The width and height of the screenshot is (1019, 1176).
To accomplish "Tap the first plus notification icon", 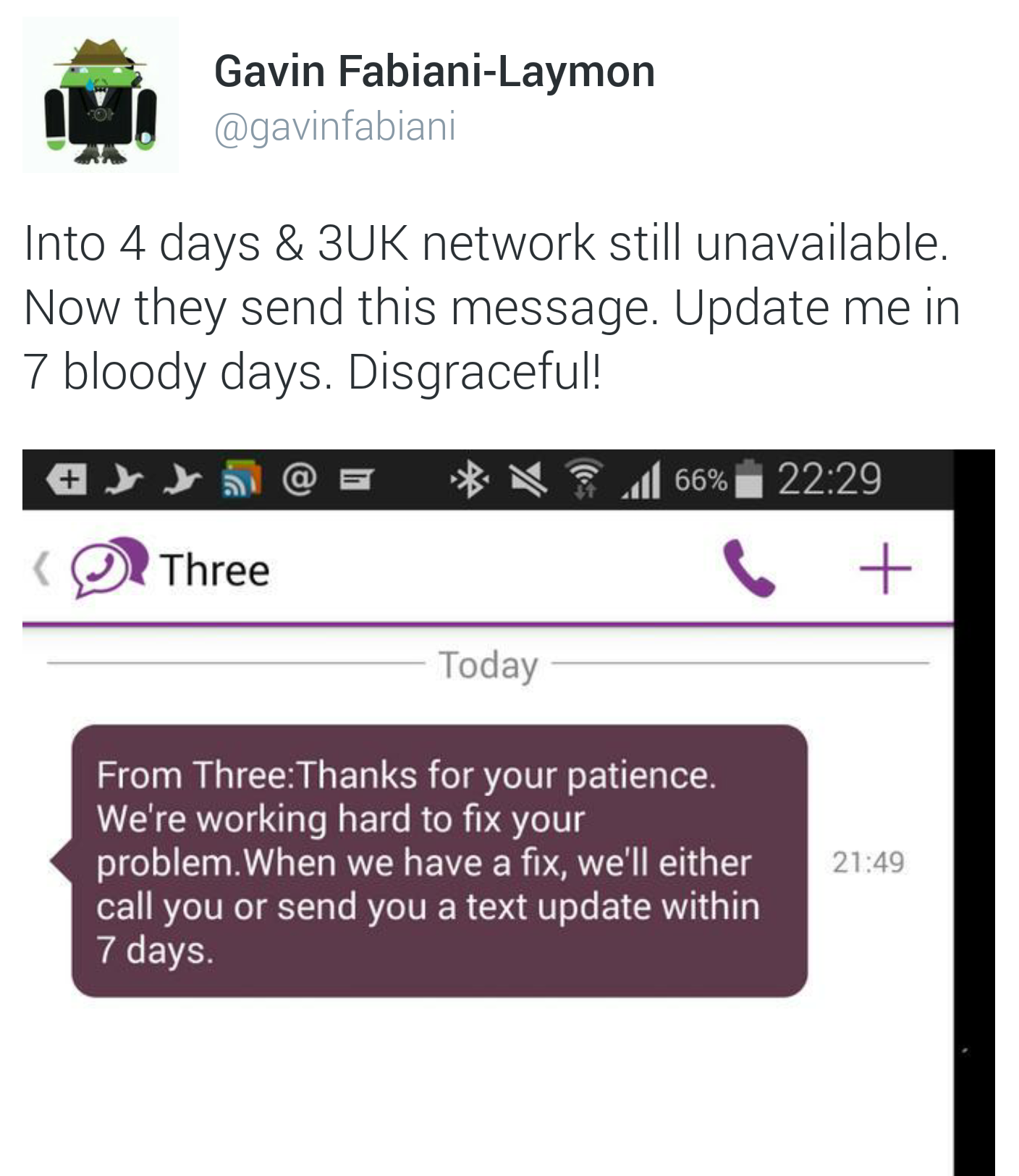I will 67,479.
